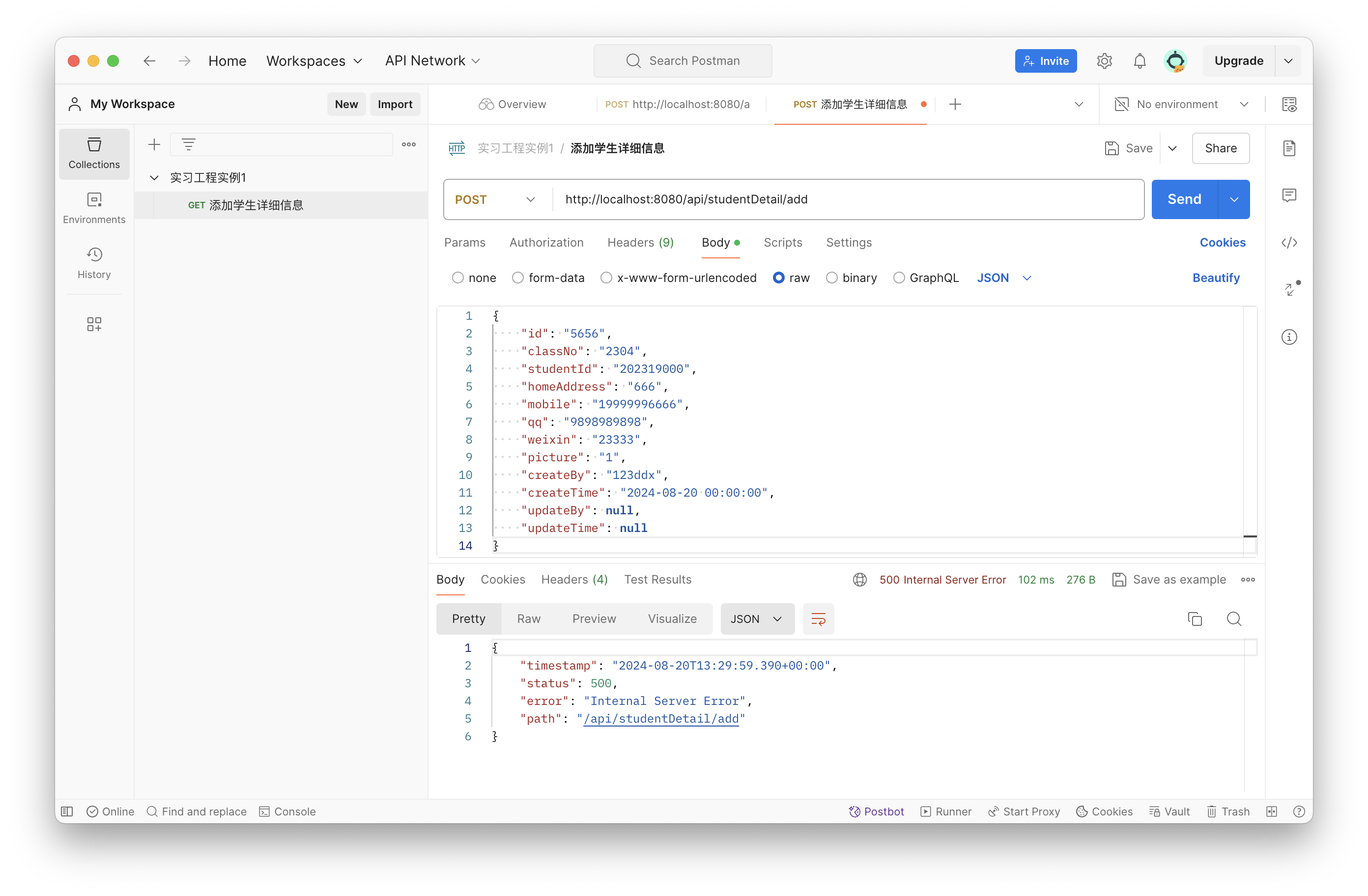The height and width of the screenshot is (896, 1368).
Task: Click the Search Postman box
Action: point(682,61)
